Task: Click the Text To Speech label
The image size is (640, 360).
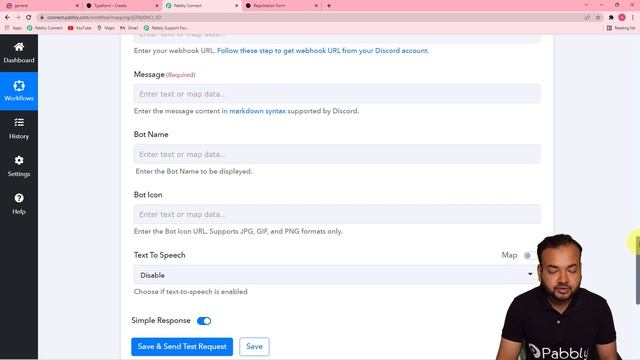Action: (x=160, y=255)
